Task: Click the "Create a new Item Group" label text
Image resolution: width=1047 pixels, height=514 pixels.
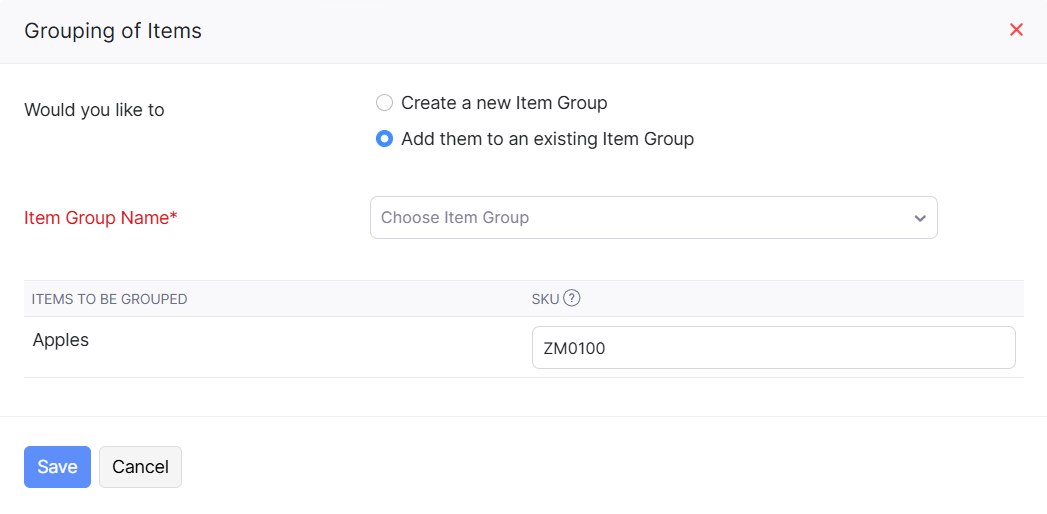Action: point(504,103)
